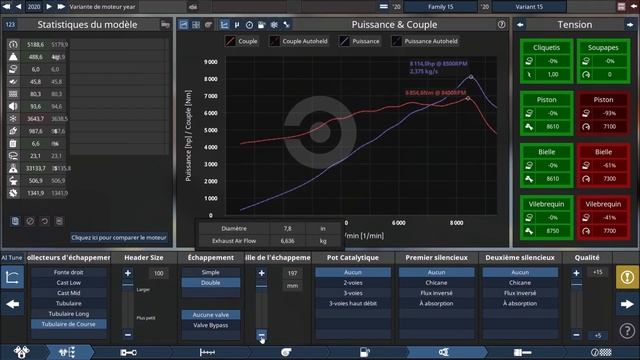Select the power curve graph view icon
Image resolution: width=640 pixels, height=360 pixels.
click(224, 24)
